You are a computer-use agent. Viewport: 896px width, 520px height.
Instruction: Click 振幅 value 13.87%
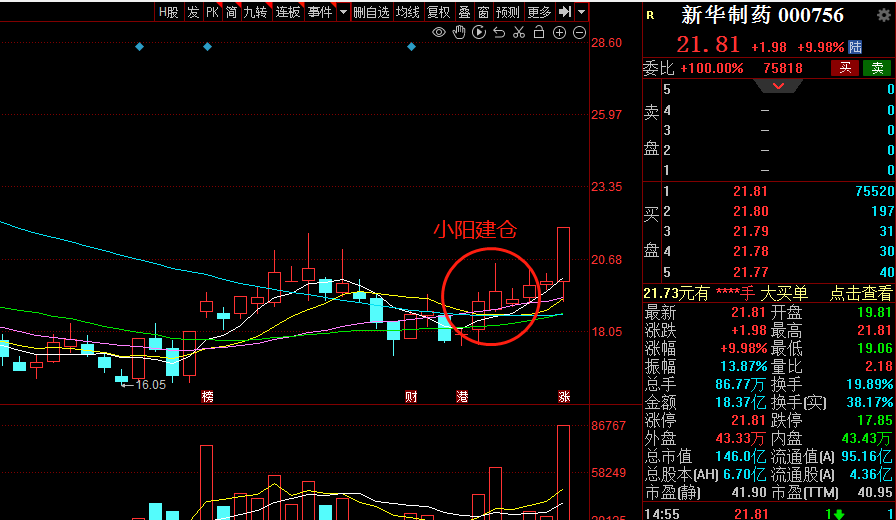pos(743,366)
